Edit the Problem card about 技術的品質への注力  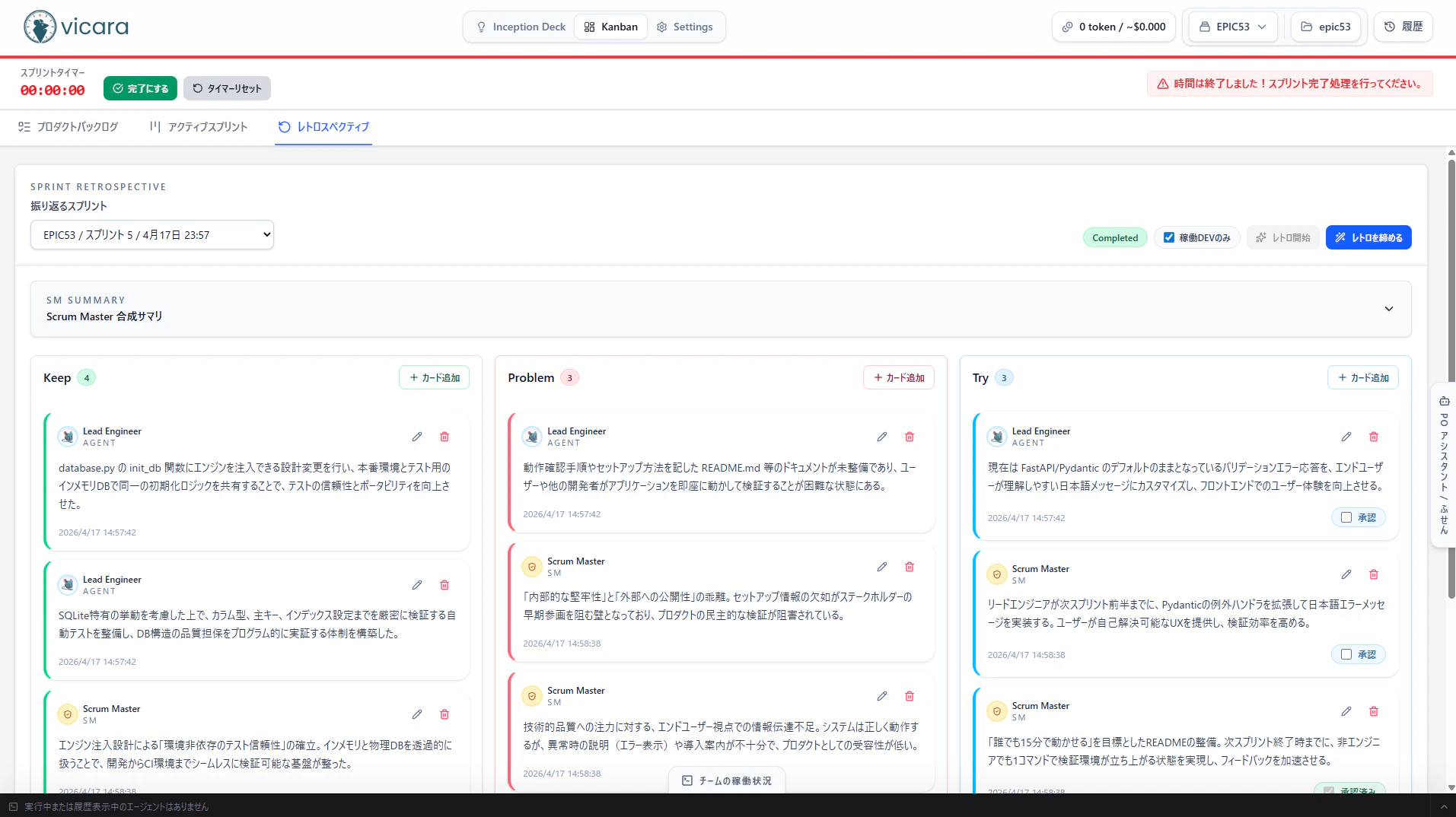[882, 696]
